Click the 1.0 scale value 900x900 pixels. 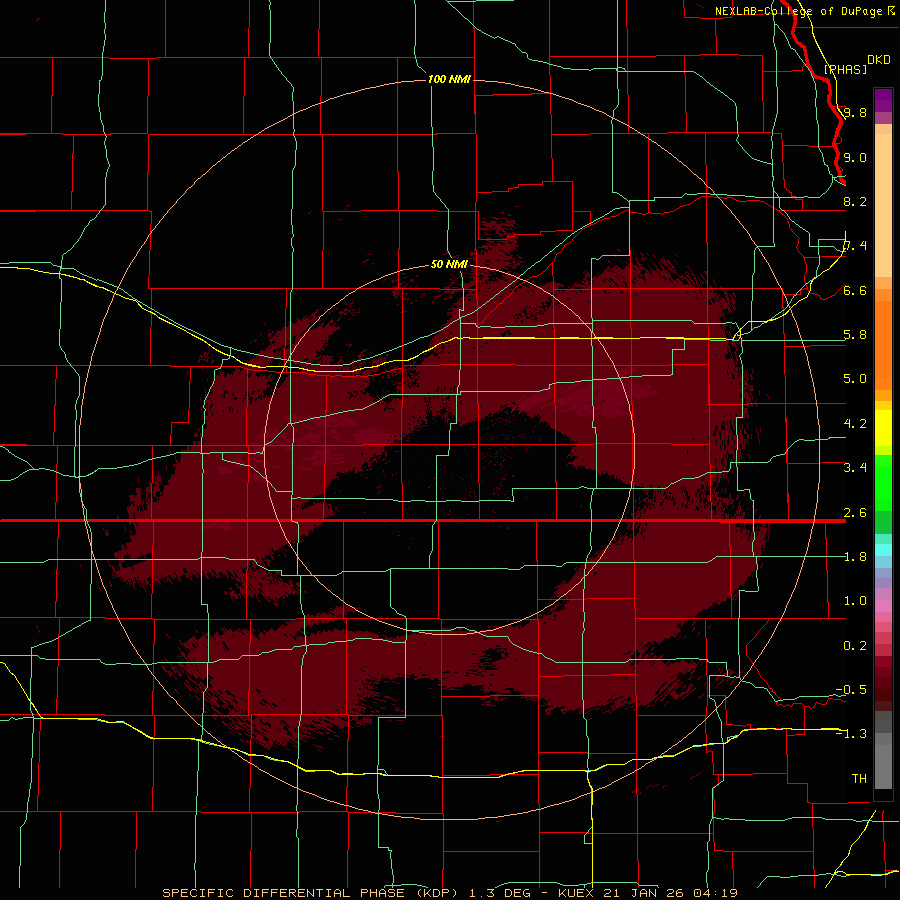(855, 601)
